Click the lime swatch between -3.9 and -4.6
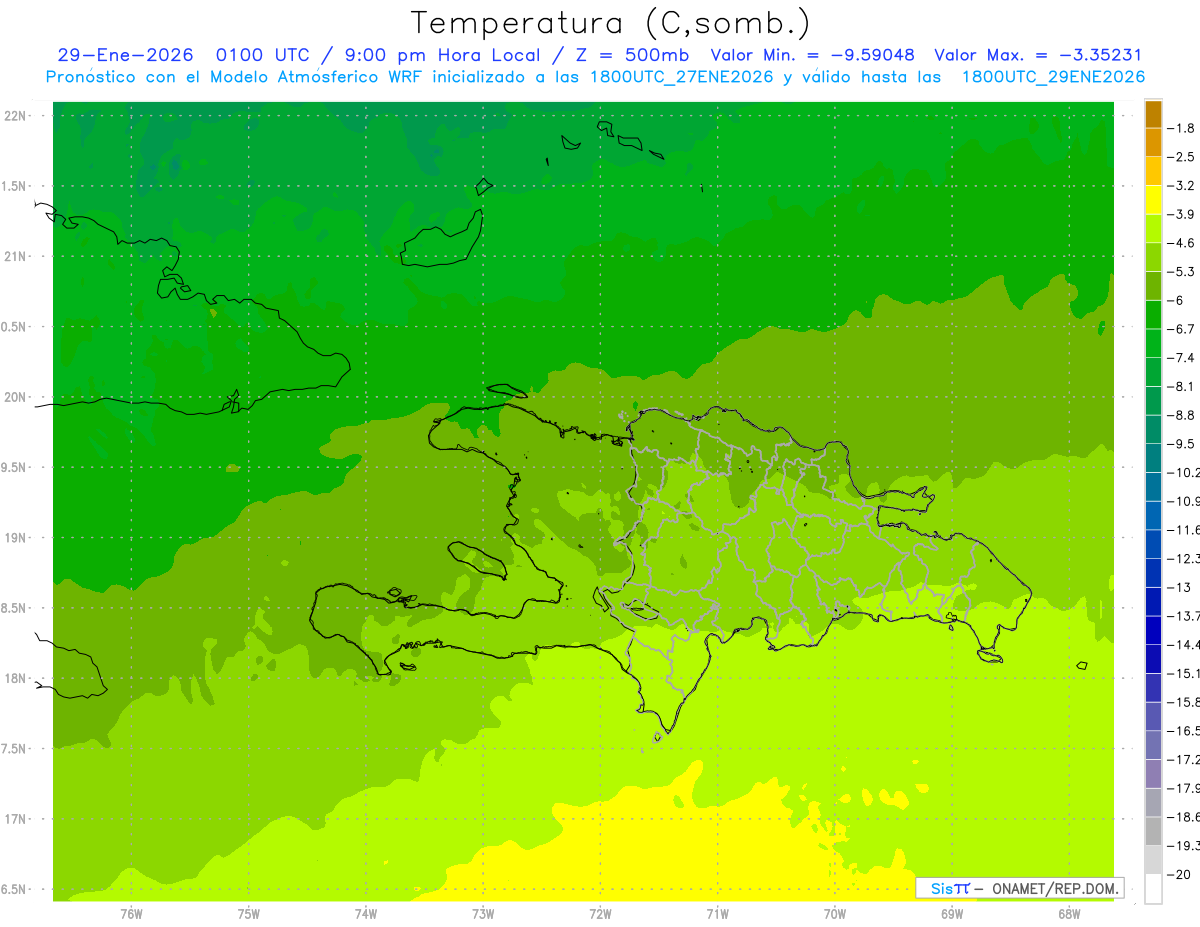This screenshot has height=927, width=1200. (x=1153, y=229)
